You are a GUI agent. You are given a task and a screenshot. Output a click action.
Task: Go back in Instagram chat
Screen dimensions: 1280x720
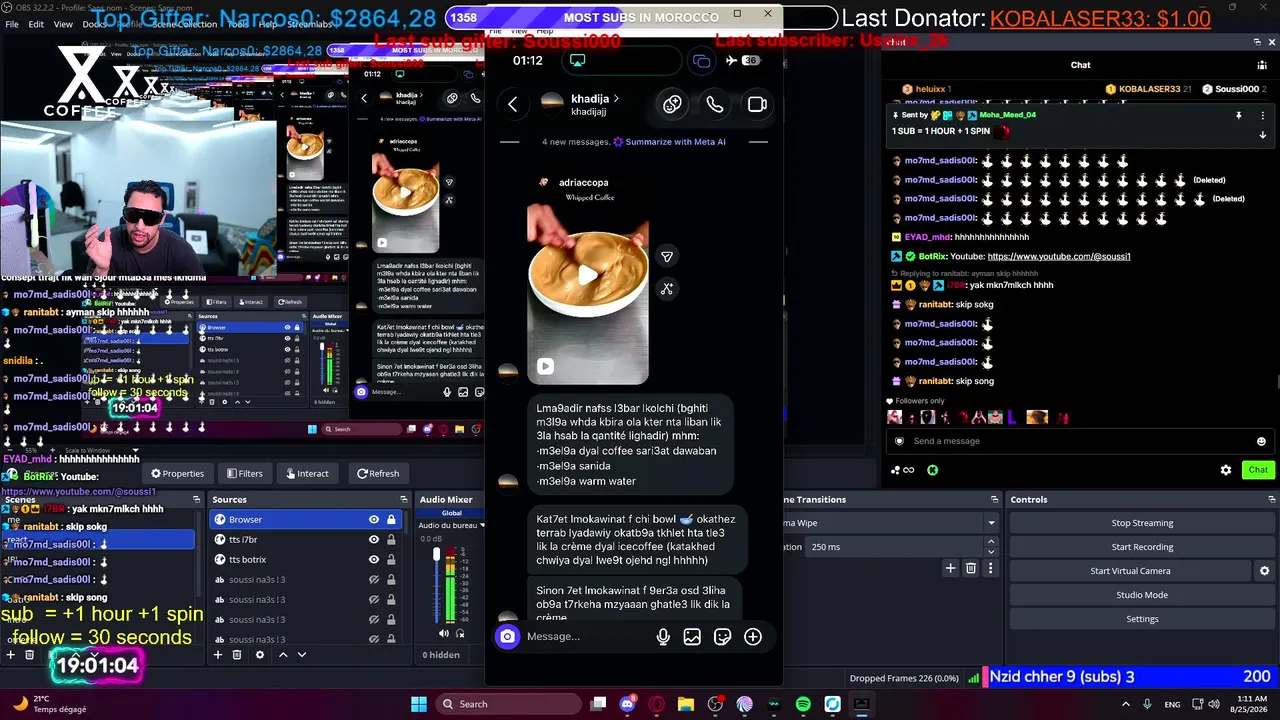click(x=512, y=104)
